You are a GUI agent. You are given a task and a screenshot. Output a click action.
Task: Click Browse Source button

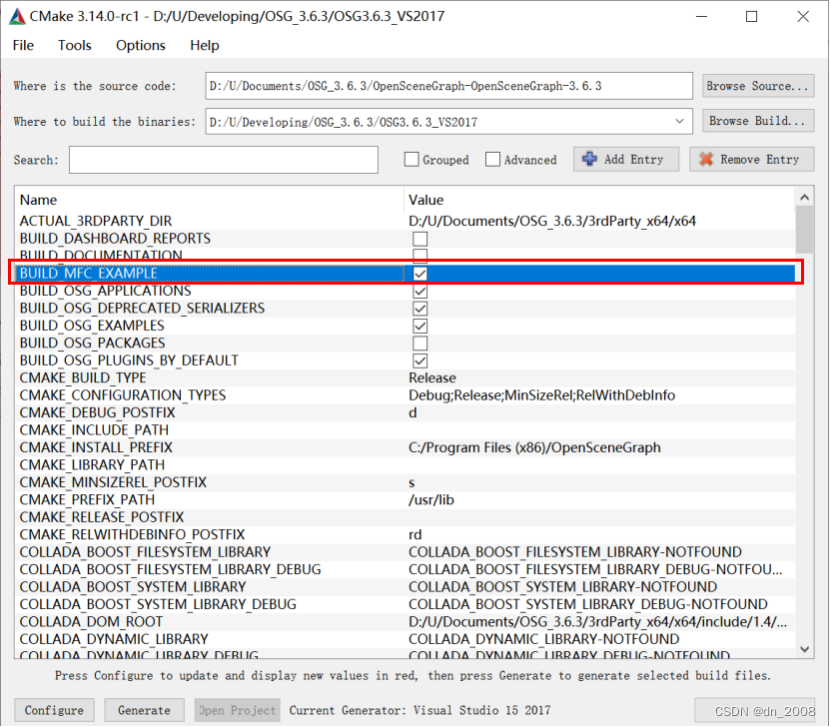(758, 86)
